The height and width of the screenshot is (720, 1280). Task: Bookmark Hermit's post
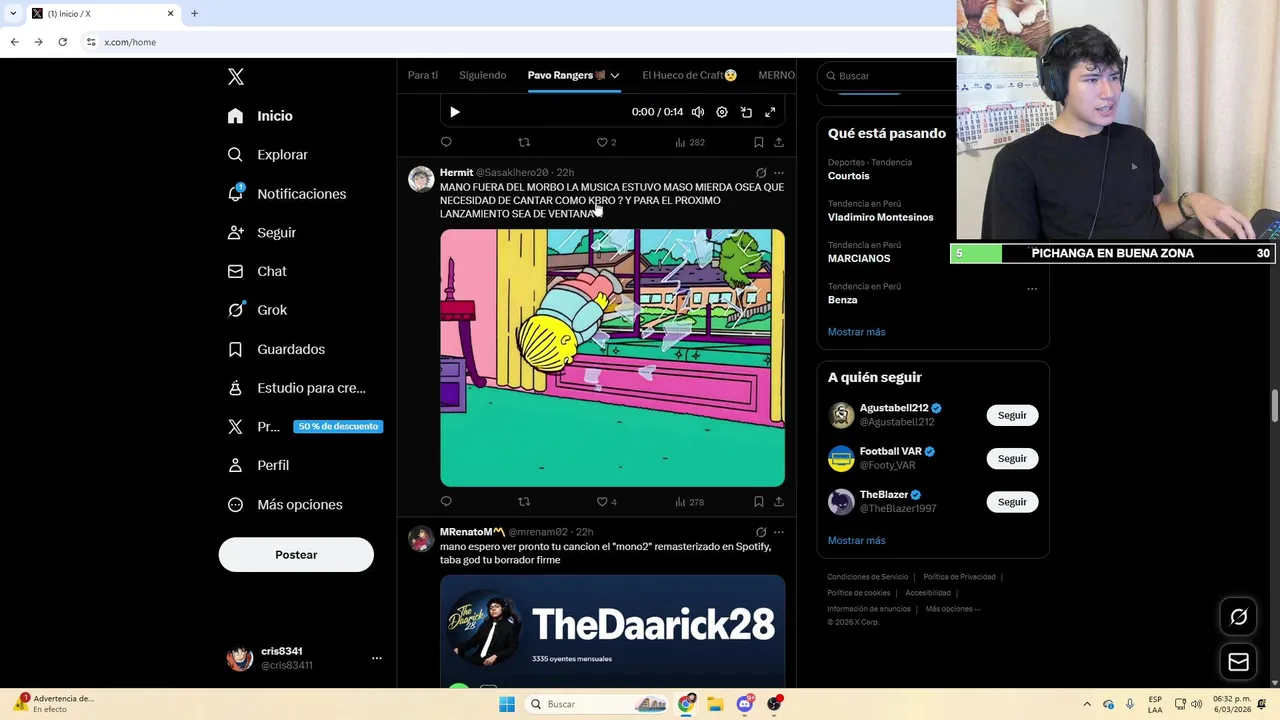(759, 502)
